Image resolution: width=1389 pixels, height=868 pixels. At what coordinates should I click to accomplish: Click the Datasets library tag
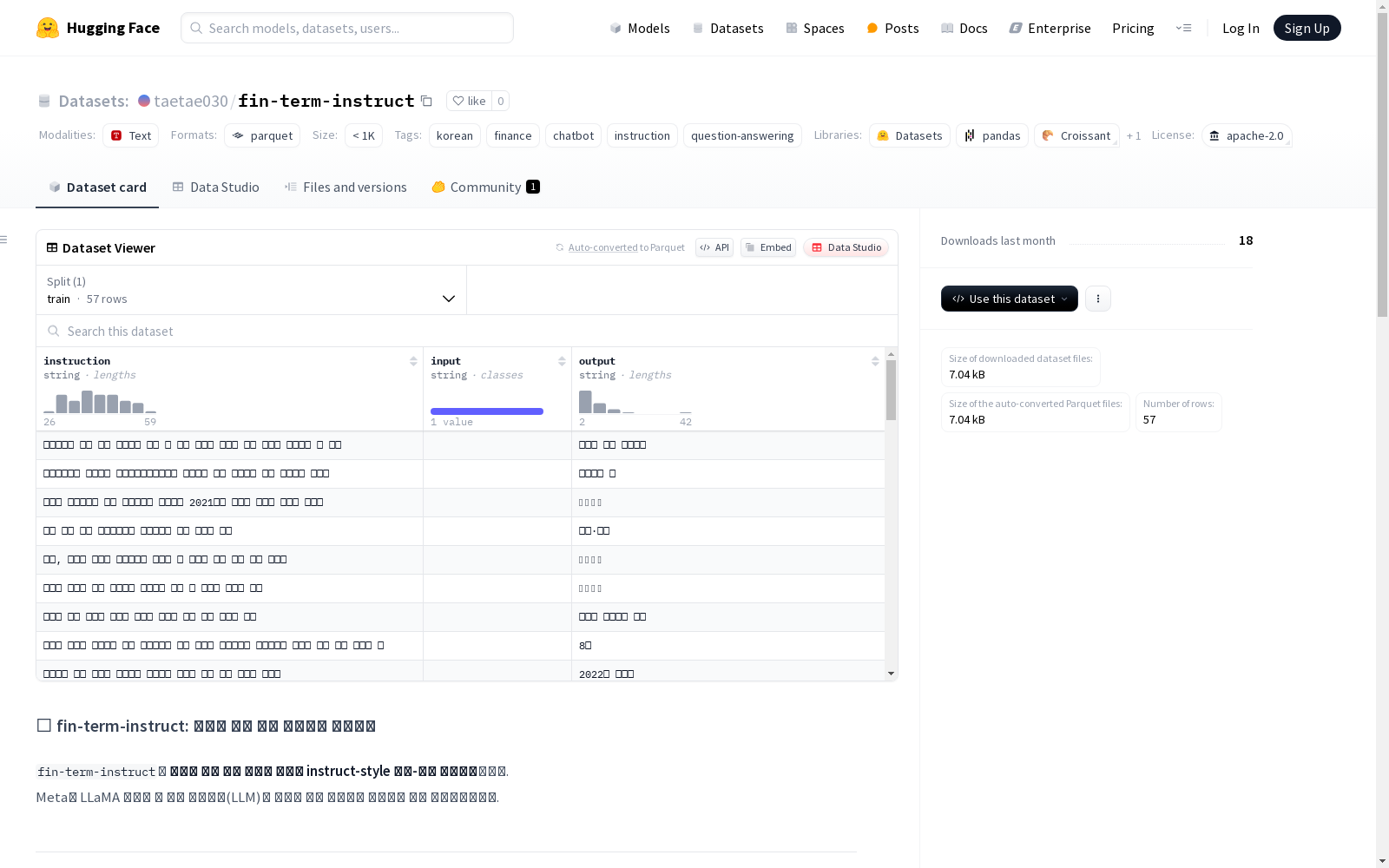click(x=910, y=135)
